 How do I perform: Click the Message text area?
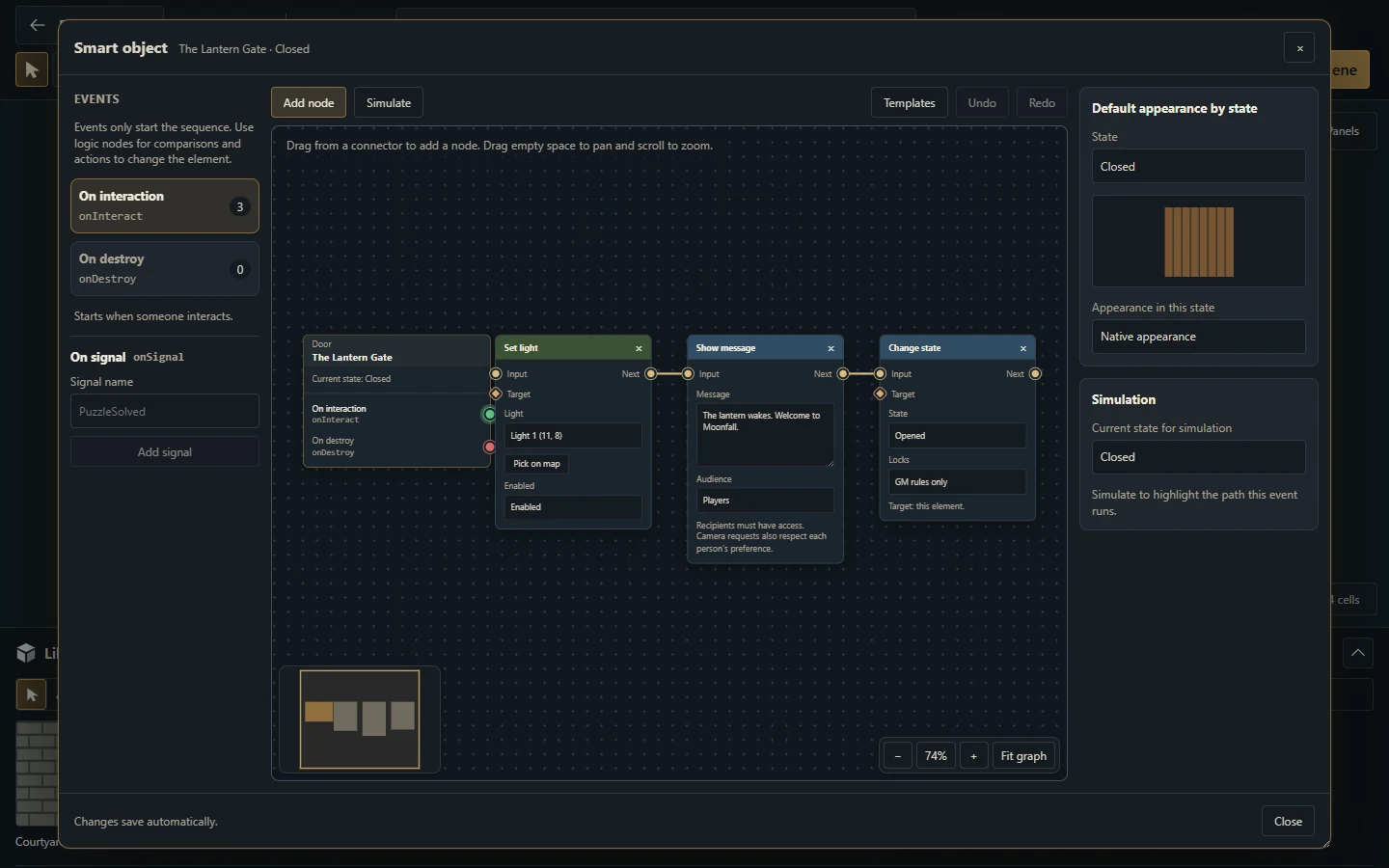tap(765, 435)
